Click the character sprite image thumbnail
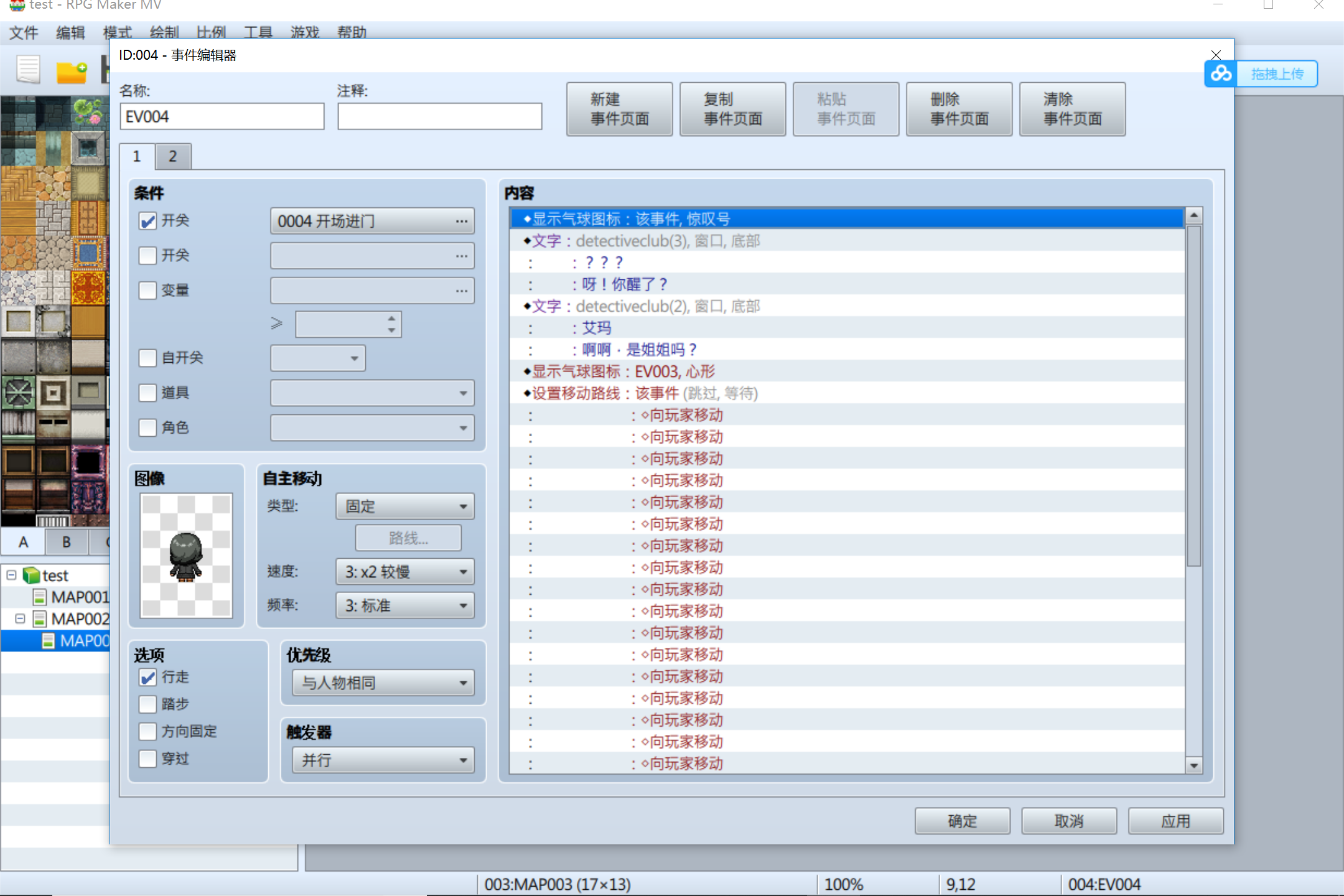Screen dimensions: 1344x896 (187, 556)
